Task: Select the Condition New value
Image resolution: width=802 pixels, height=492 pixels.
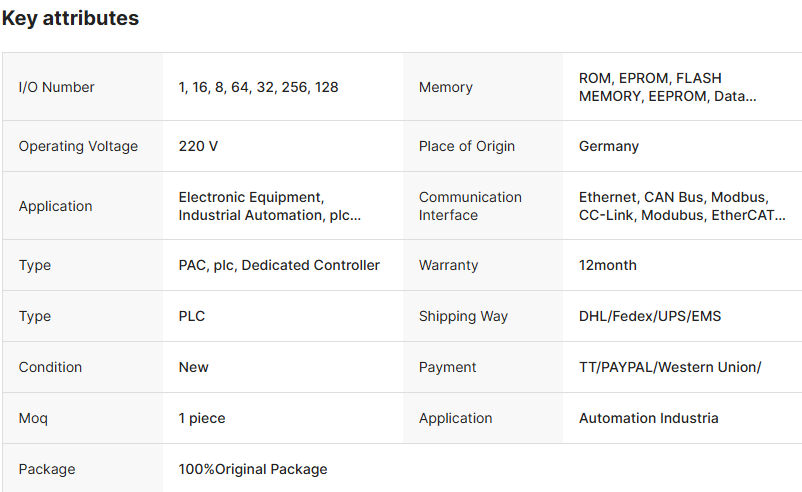Action: click(x=194, y=367)
